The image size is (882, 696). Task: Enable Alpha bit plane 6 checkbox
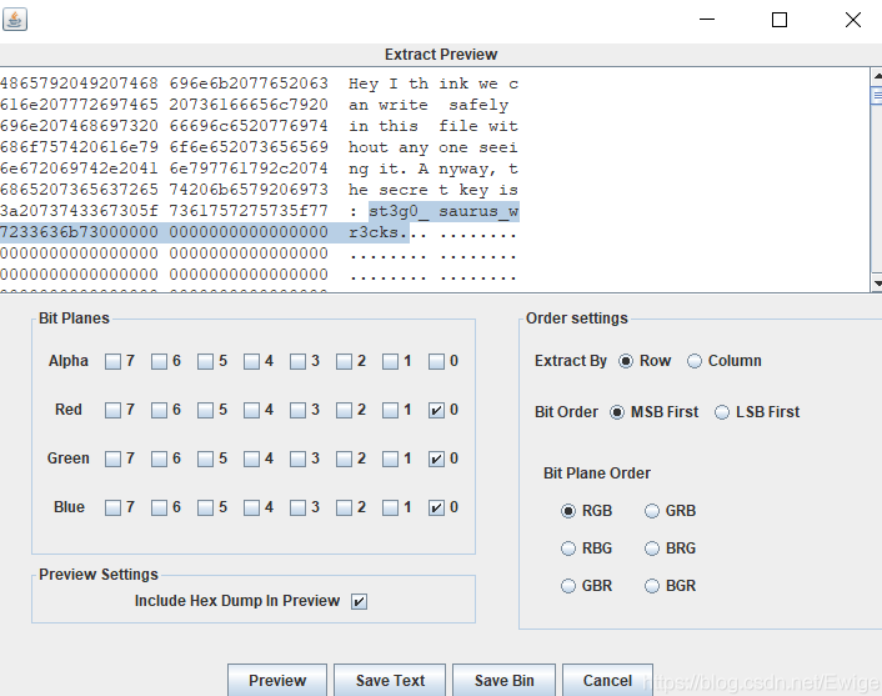tap(159, 361)
